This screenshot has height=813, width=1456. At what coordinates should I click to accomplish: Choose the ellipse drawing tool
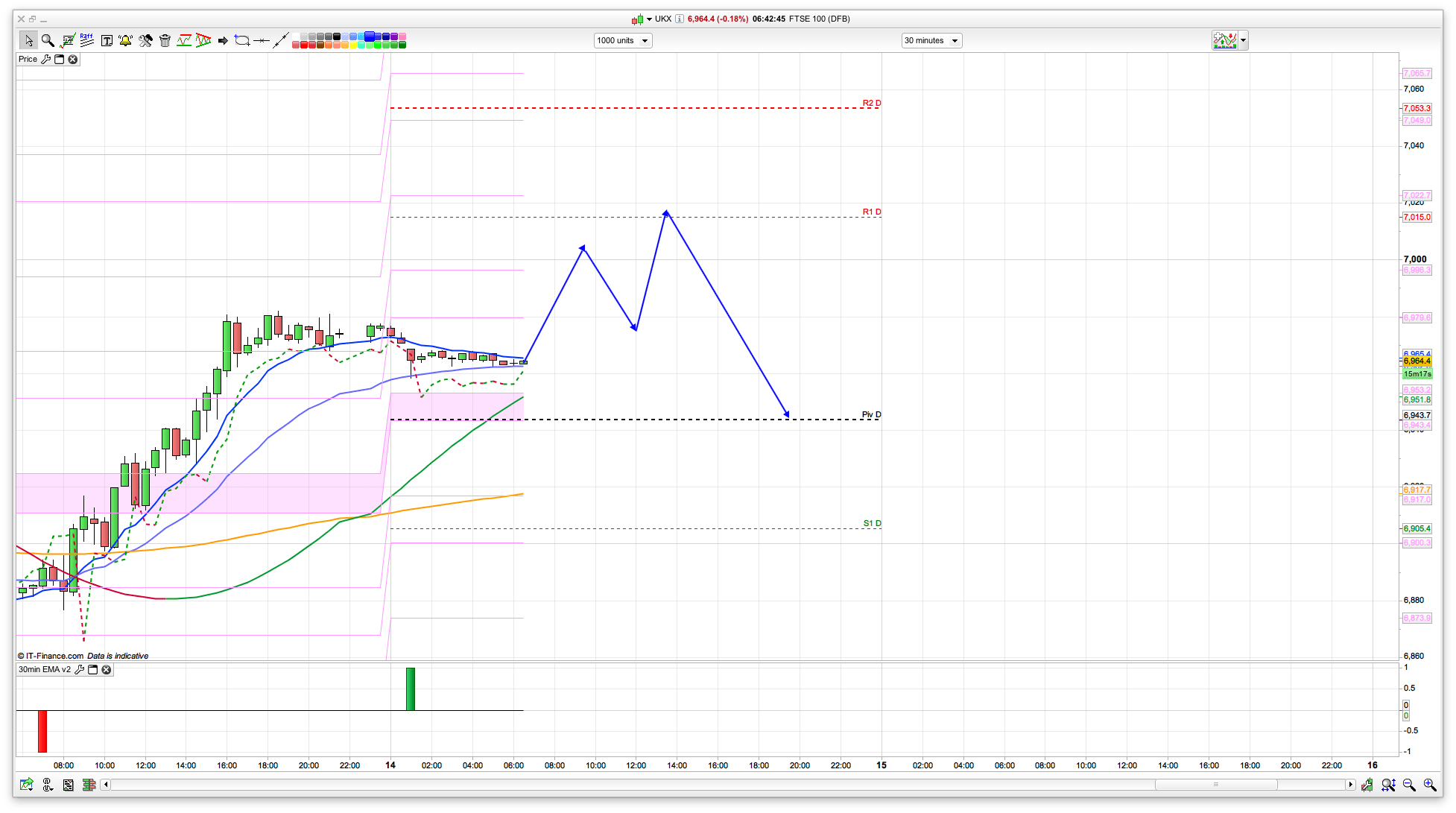241,40
